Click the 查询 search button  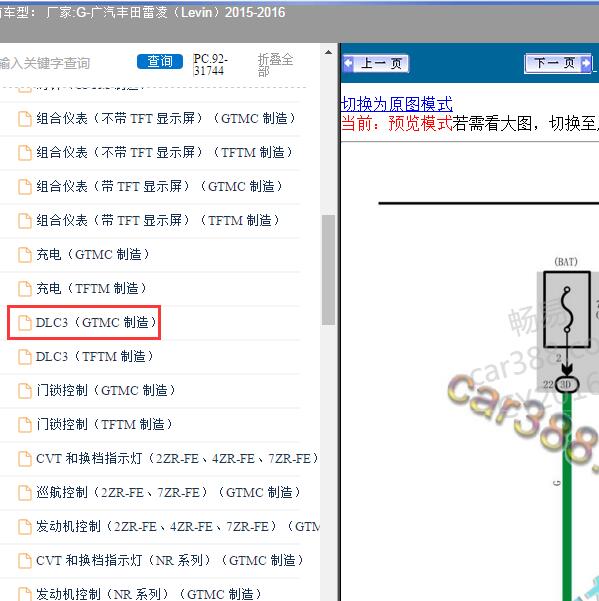[160, 62]
